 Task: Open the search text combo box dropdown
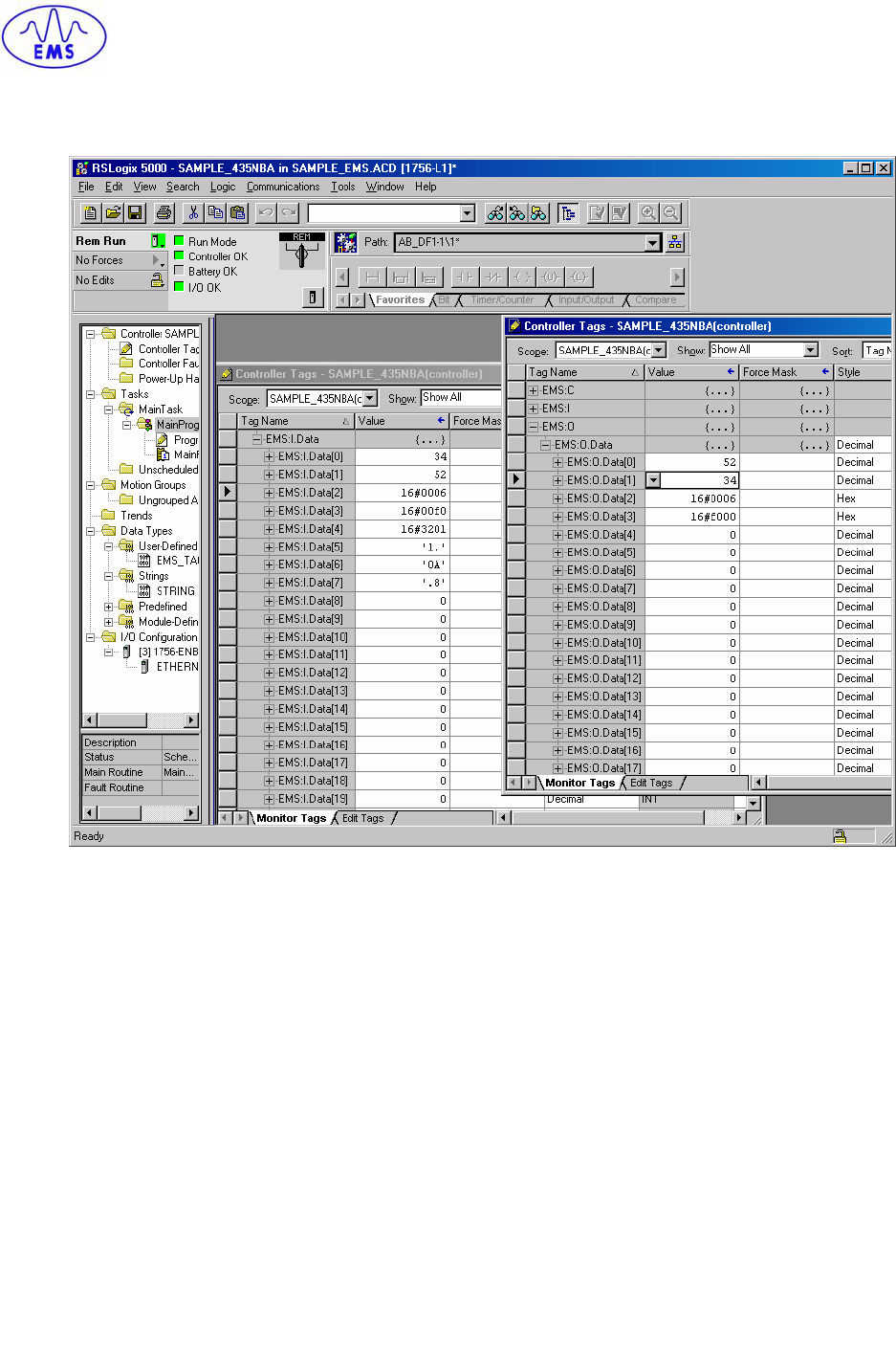[468, 213]
